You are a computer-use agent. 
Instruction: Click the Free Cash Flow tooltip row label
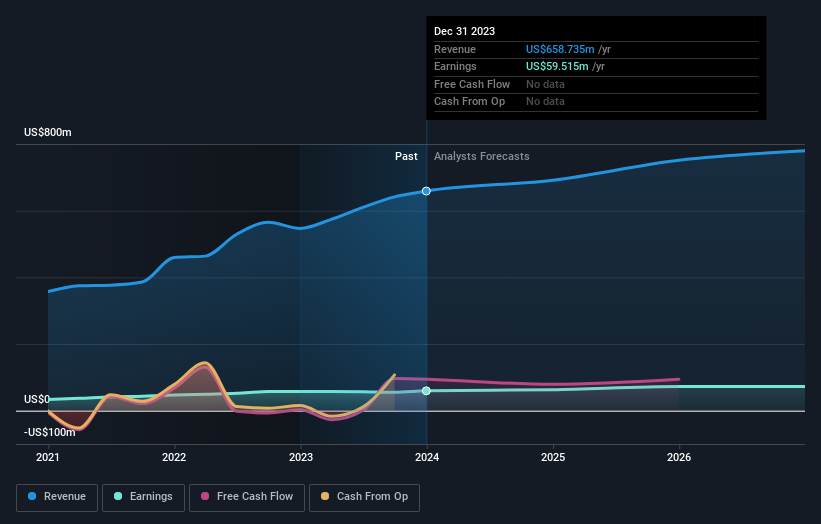coord(472,84)
